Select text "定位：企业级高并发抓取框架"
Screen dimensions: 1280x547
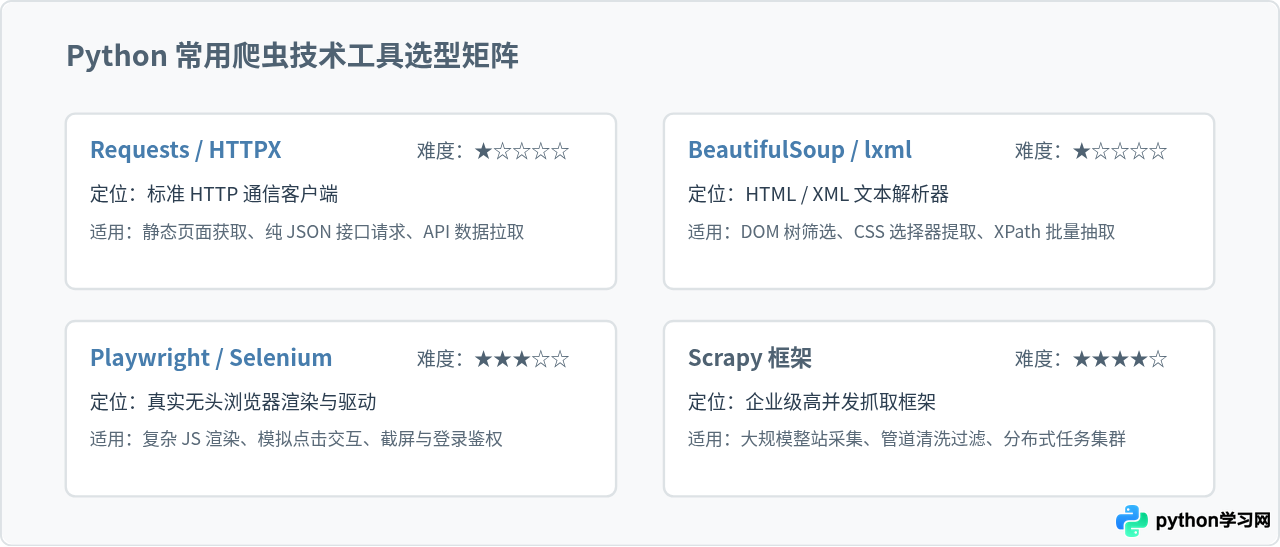pyautogui.click(x=812, y=402)
